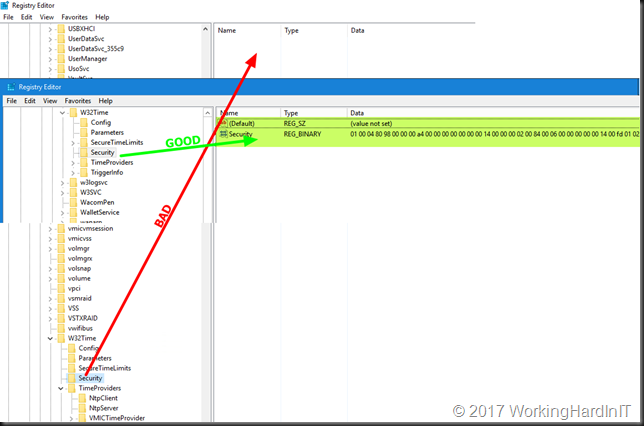Open the File menu of the back window

(x=8, y=17)
